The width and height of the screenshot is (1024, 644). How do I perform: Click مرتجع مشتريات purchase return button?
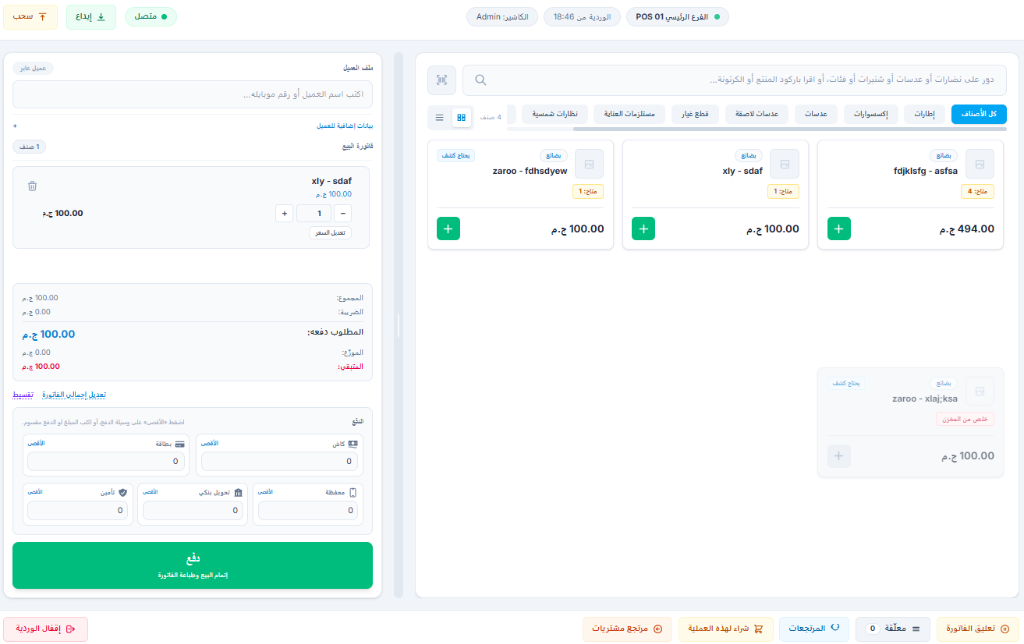627,628
